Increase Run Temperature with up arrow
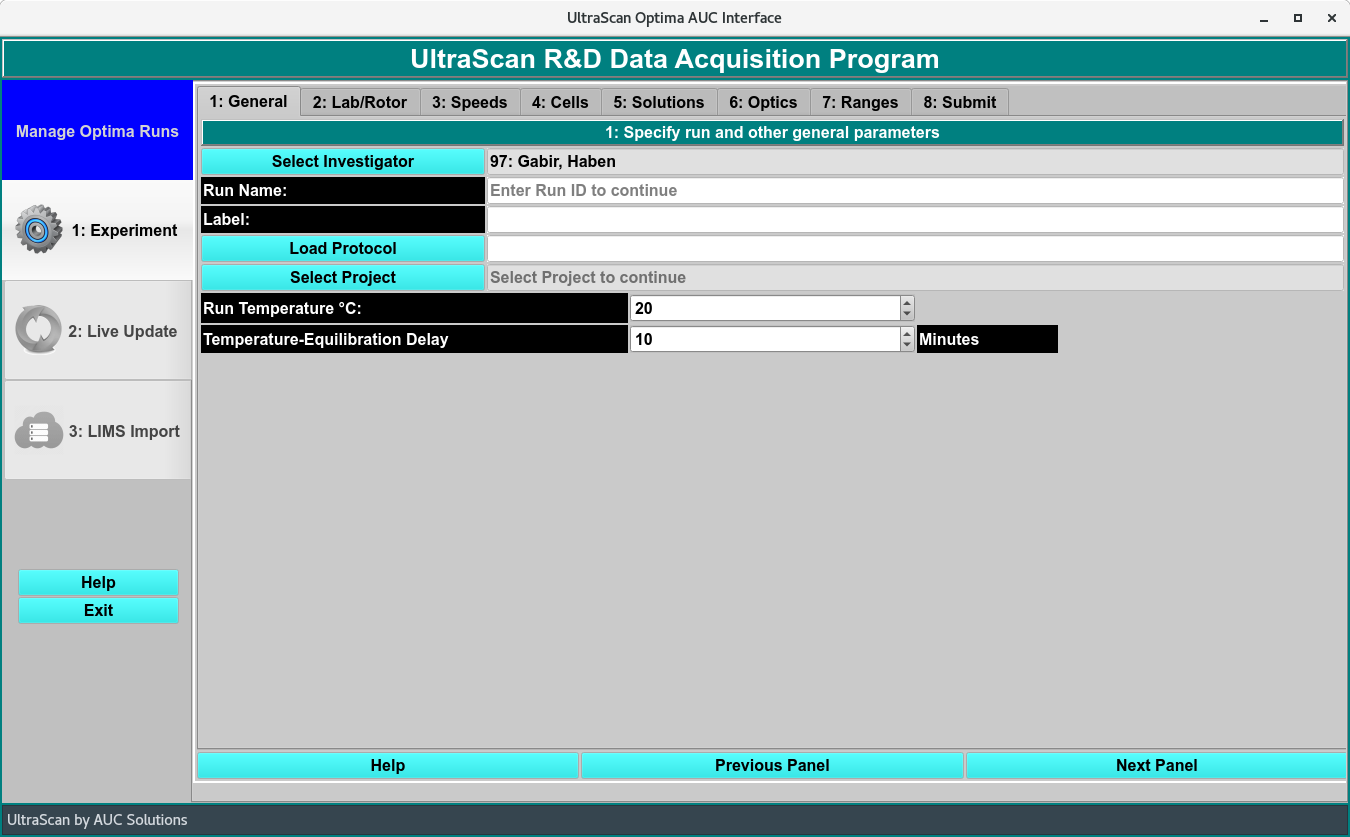Screen dimensions: 1350x837 click(907, 302)
